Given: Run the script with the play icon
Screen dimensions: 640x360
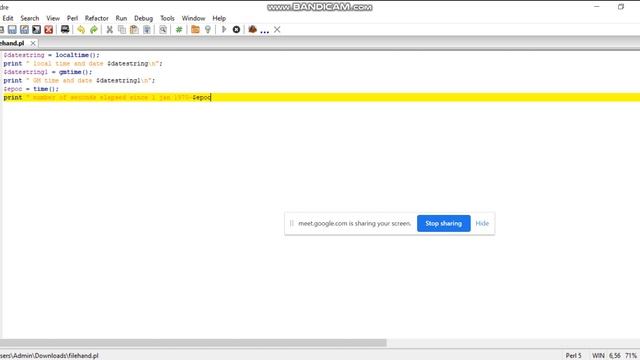Looking at the screenshot, I should 224,29.
